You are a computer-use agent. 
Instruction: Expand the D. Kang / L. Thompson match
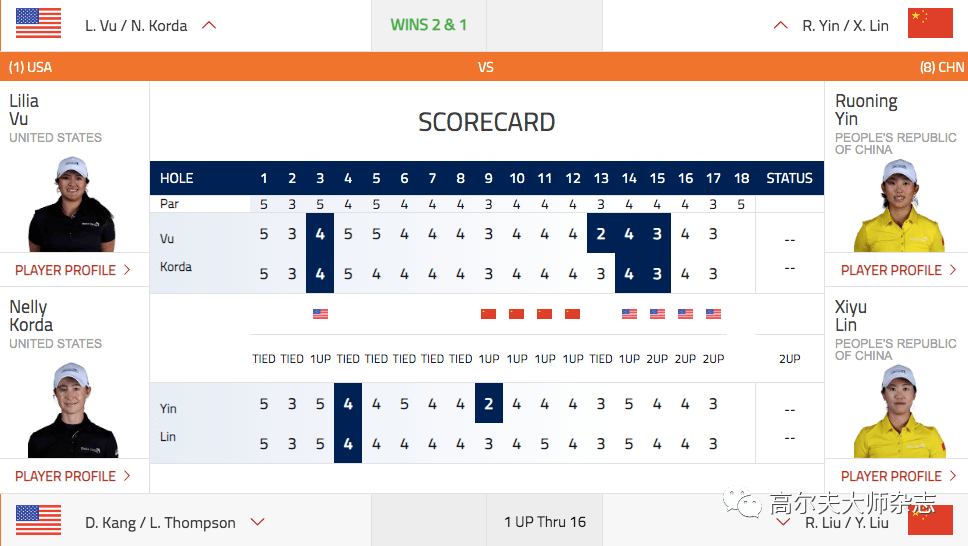(257, 522)
